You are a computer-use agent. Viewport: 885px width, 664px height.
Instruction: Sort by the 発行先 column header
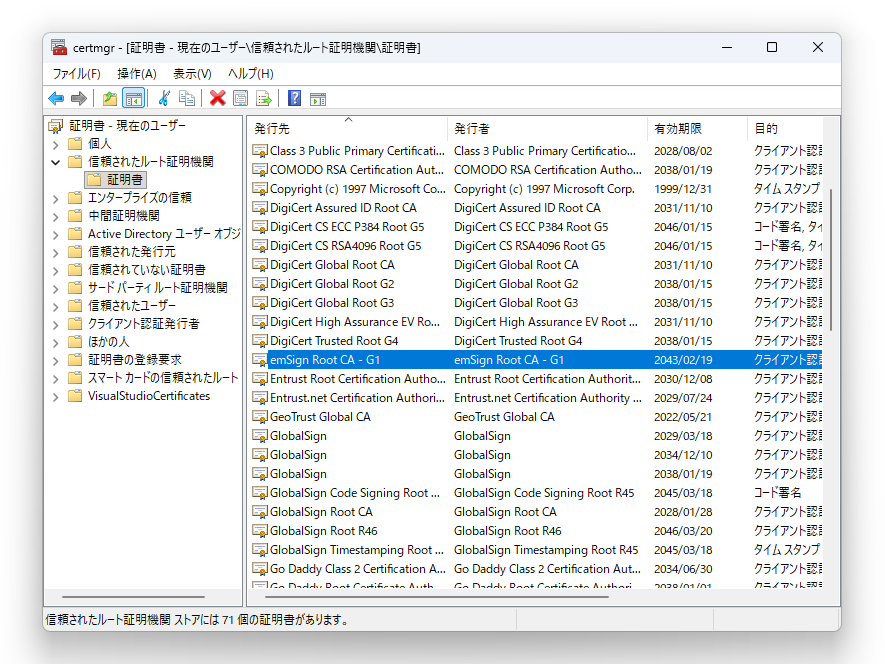(x=348, y=129)
